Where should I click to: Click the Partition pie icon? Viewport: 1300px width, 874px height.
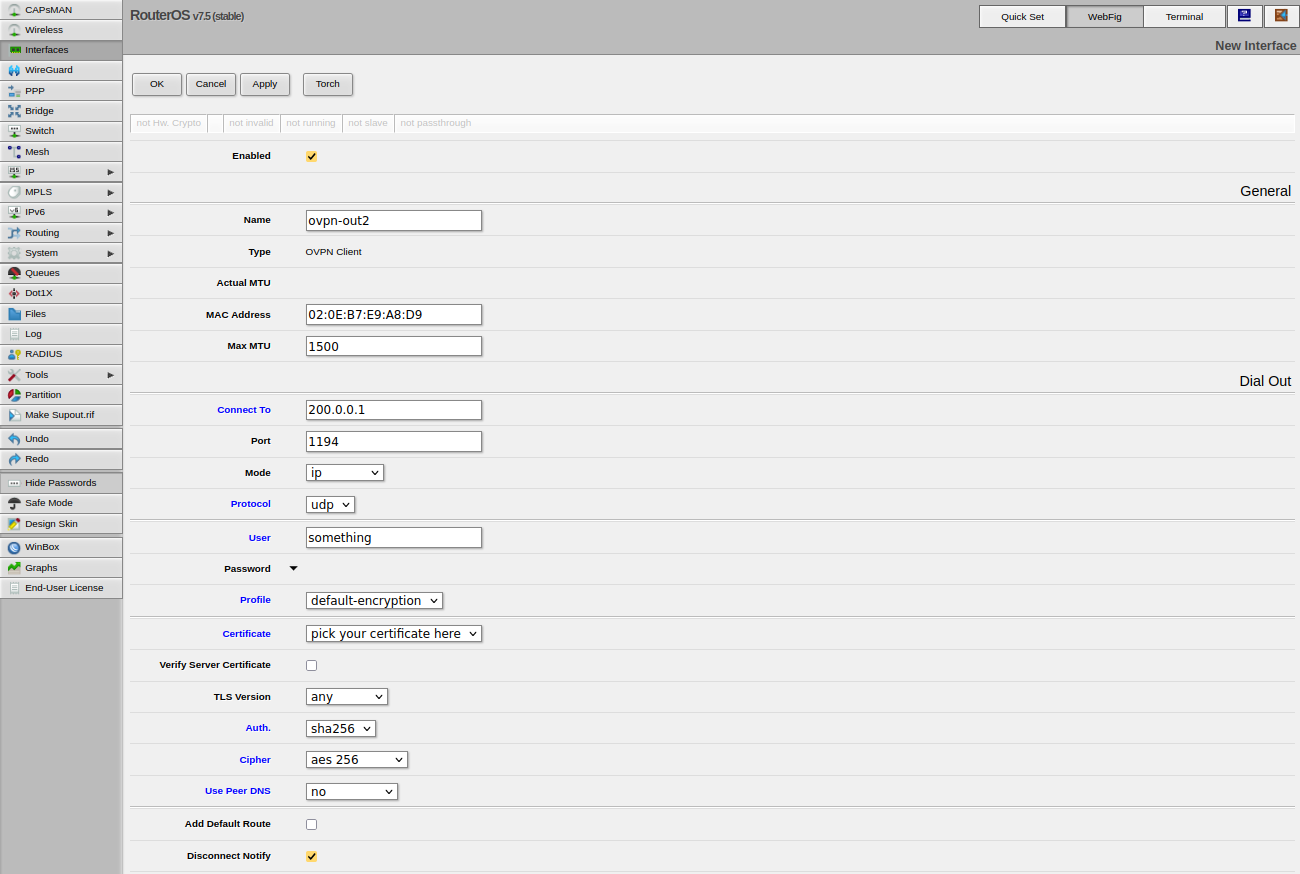click(x=14, y=395)
